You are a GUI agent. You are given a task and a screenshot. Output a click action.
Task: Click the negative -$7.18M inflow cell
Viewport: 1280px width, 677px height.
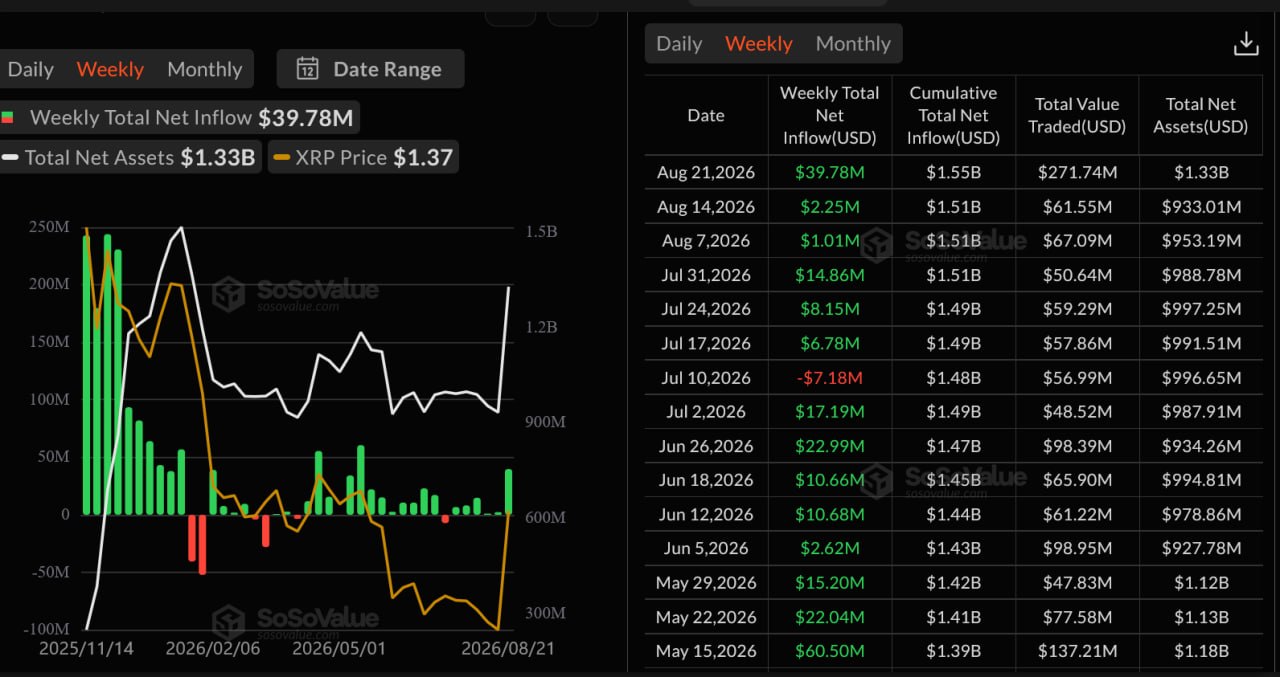pos(830,378)
